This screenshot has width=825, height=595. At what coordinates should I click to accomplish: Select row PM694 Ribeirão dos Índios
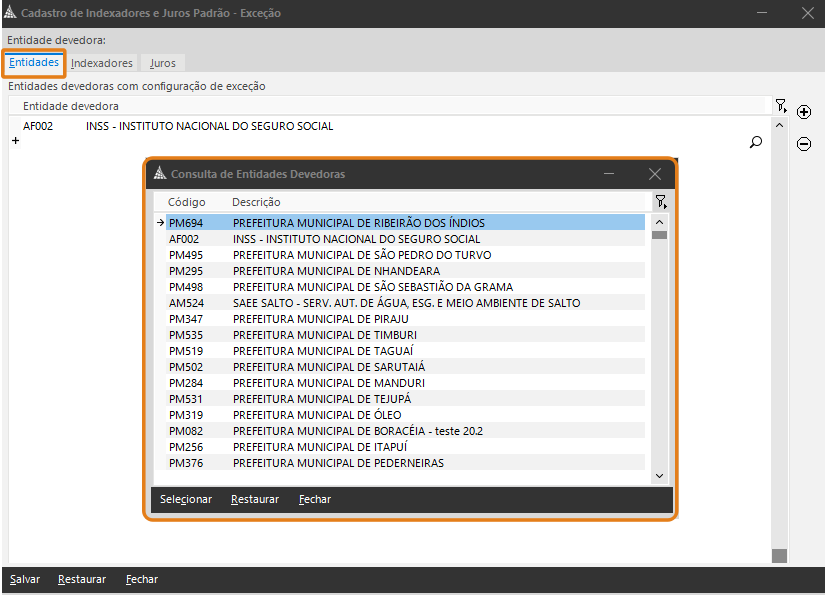click(405, 223)
